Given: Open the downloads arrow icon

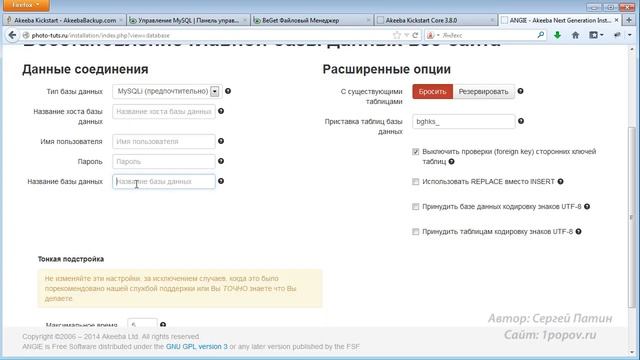Looking at the screenshot, I should point(557,36).
